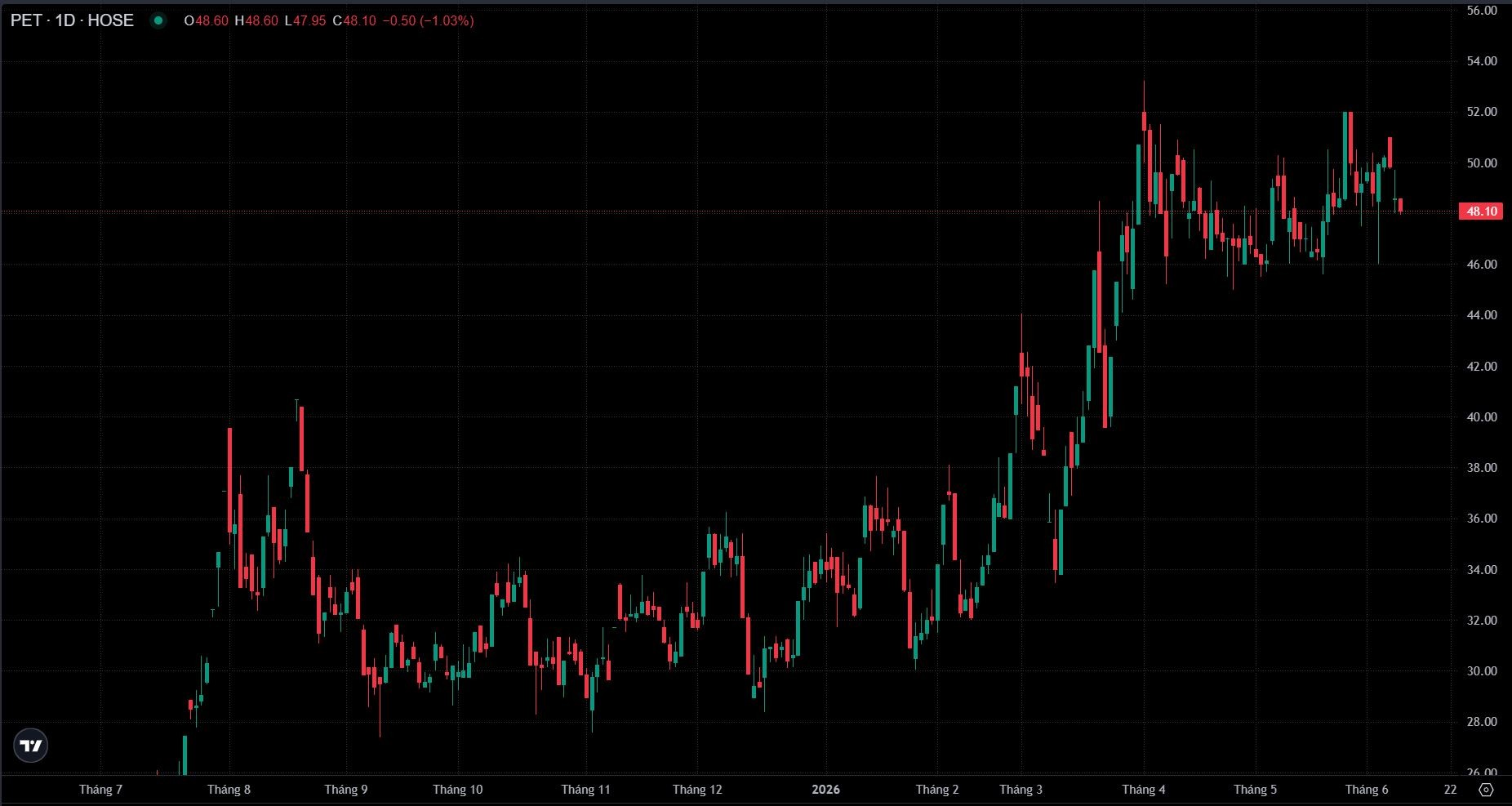Click the 52.00 price axis label

1482,112
